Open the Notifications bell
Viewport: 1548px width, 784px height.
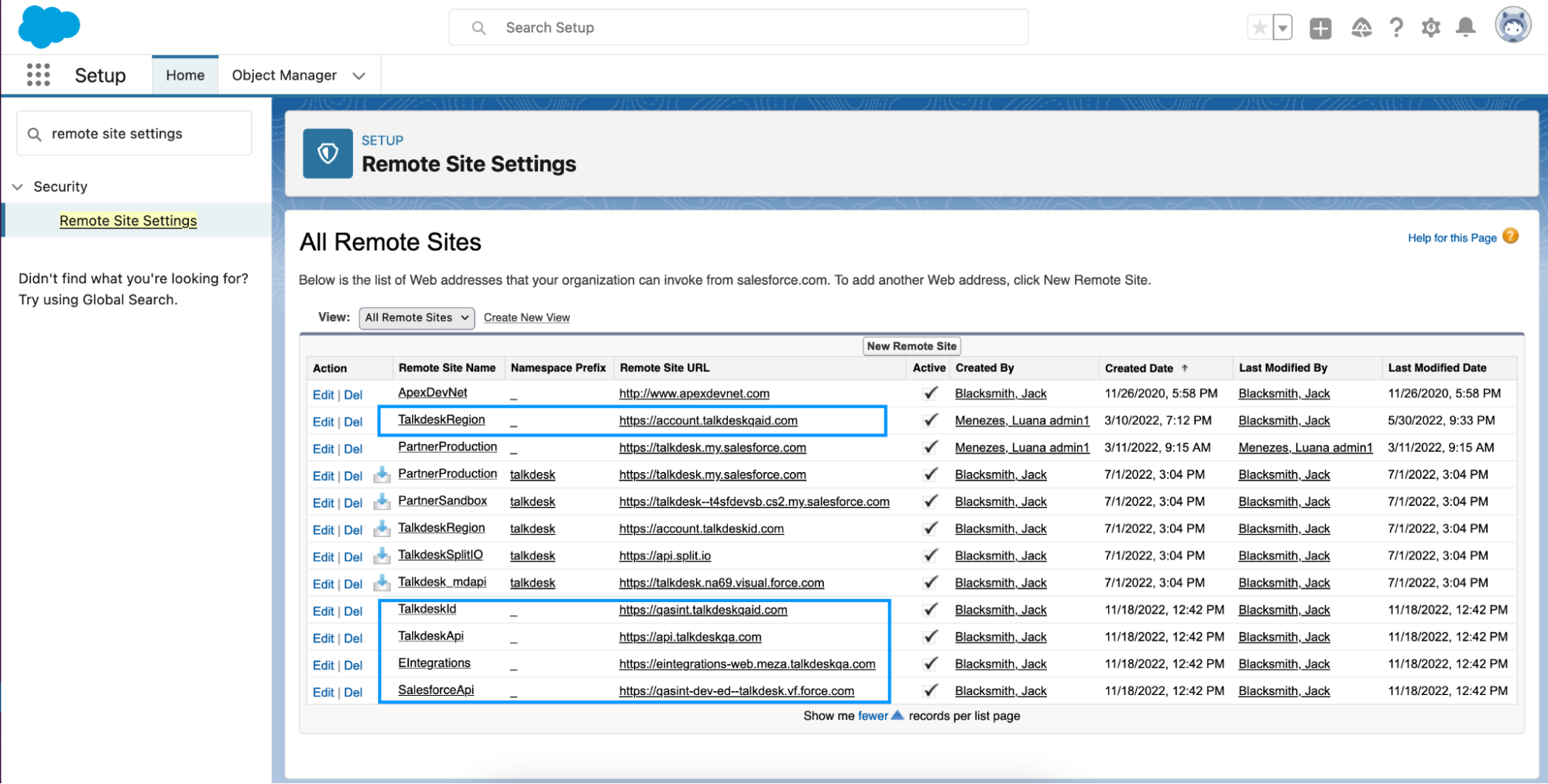point(1466,28)
